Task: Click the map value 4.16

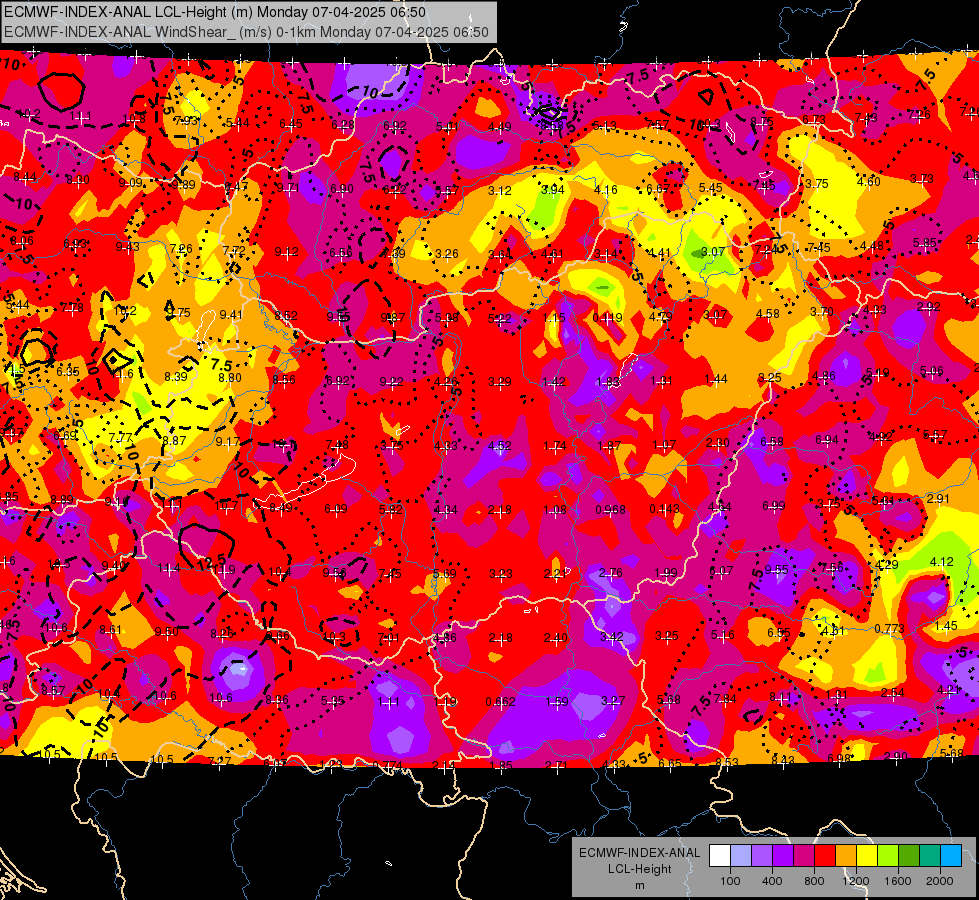Action: (x=606, y=190)
